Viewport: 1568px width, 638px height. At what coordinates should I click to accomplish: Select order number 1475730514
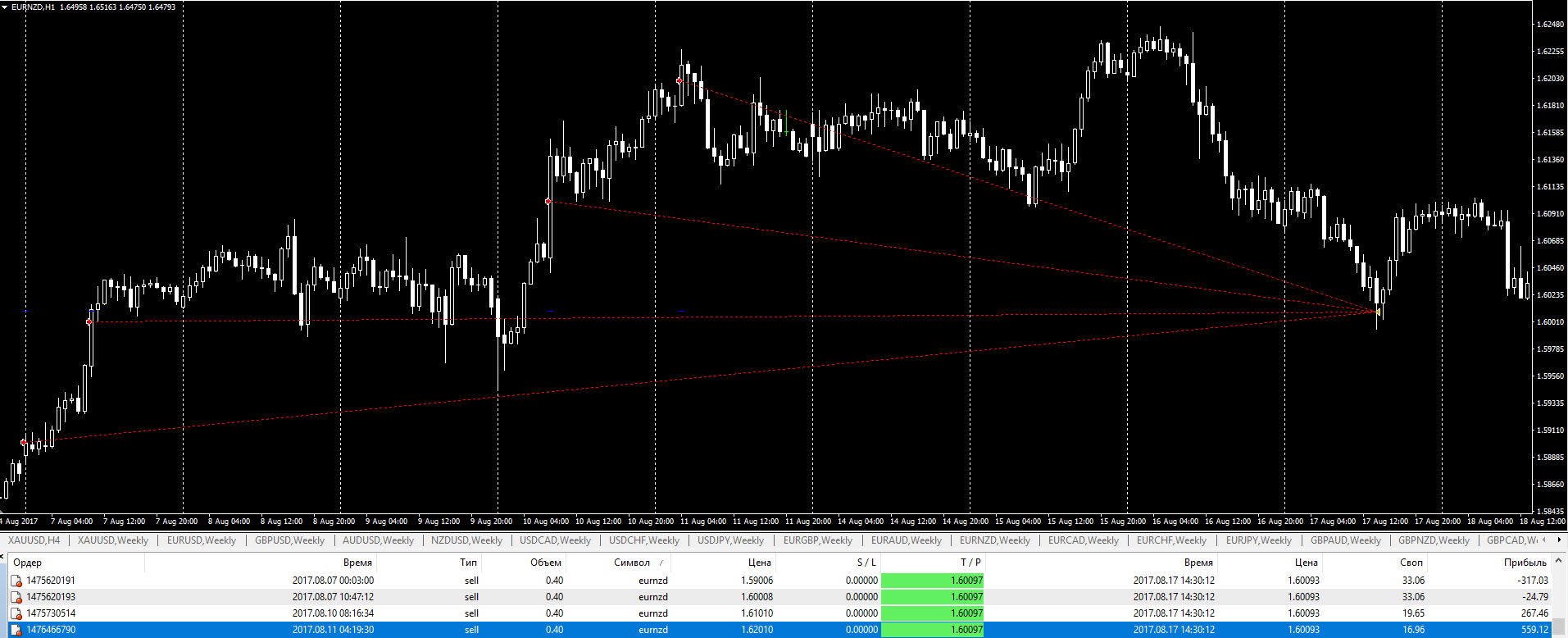[x=51, y=613]
